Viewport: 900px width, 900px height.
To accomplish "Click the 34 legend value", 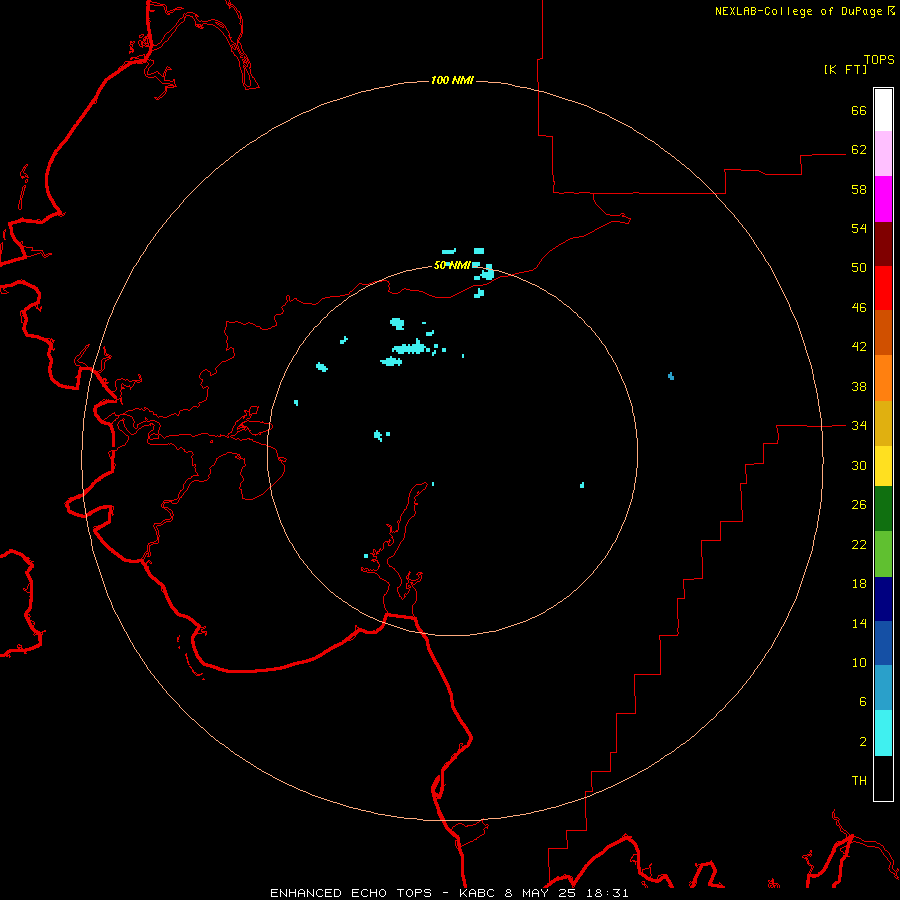I will pos(859,426).
